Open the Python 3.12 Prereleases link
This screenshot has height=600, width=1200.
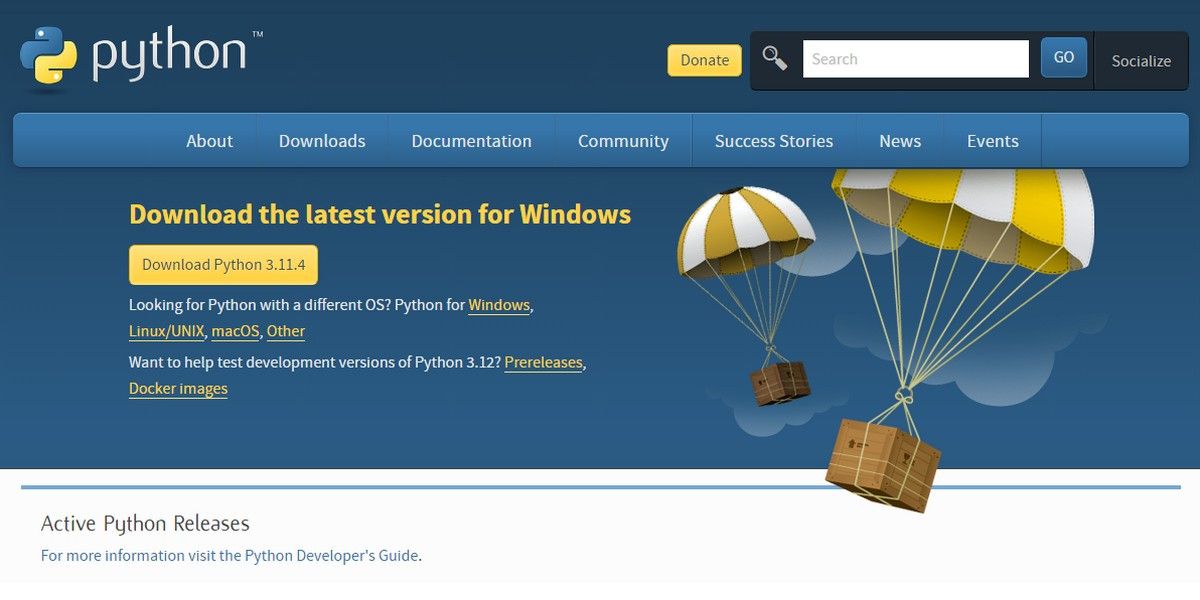[544, 362]
